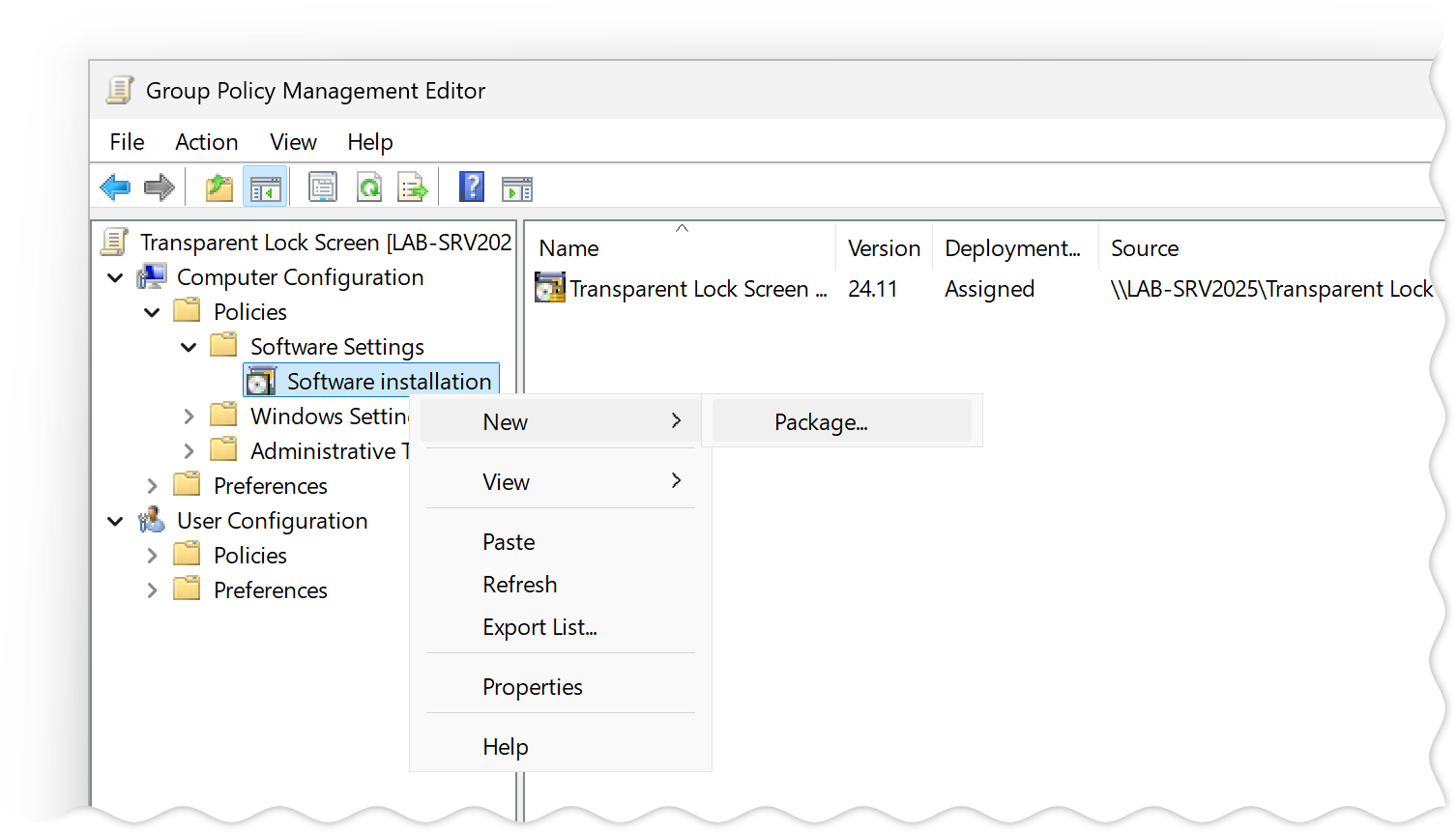
Task: Collapse the User Configuration node
Action: pos(115,521)
